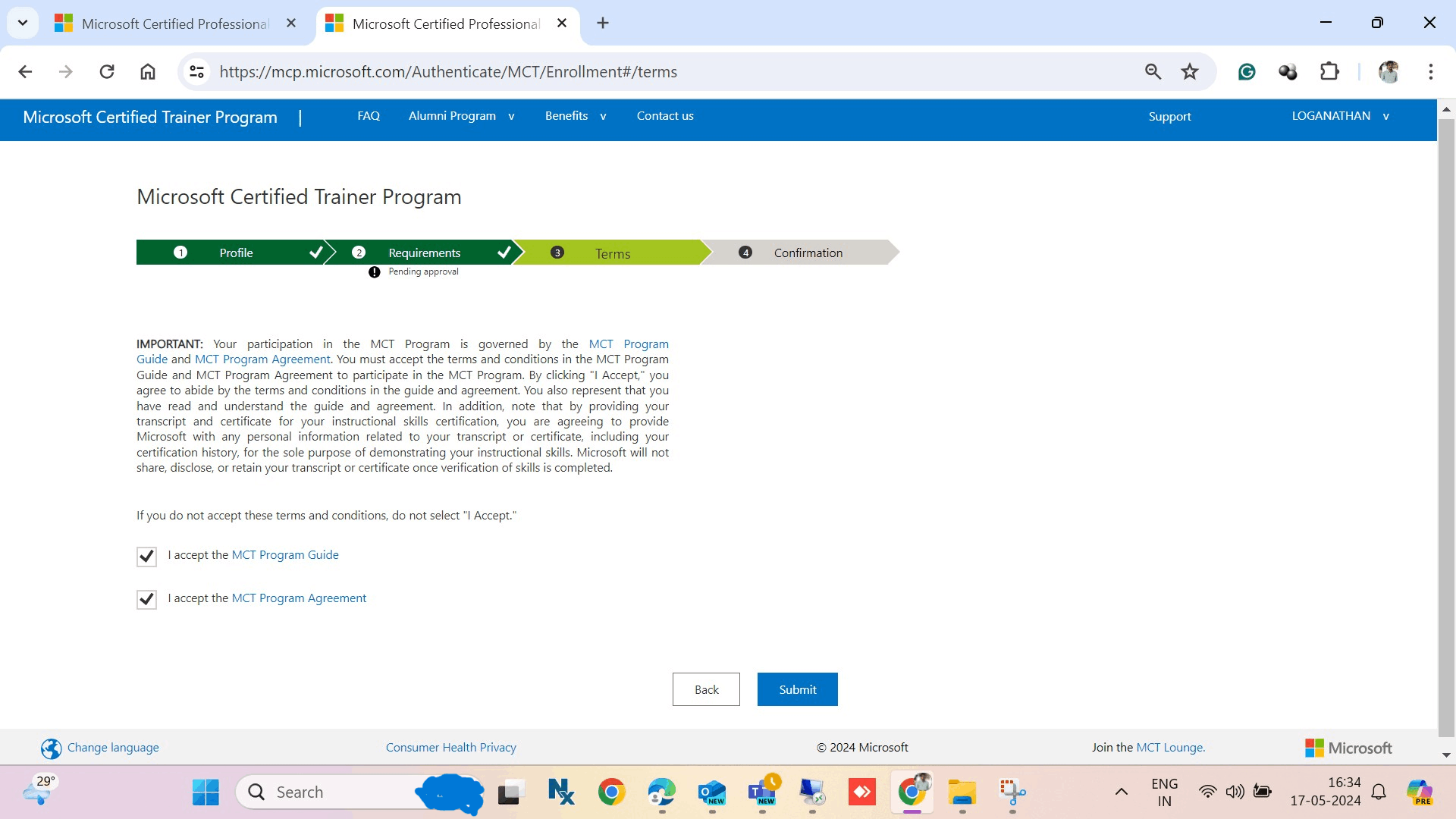Expand the LOGANATHAN account menu
The width and height of the screenshot is (1456, 819).
pos(1340,116)
